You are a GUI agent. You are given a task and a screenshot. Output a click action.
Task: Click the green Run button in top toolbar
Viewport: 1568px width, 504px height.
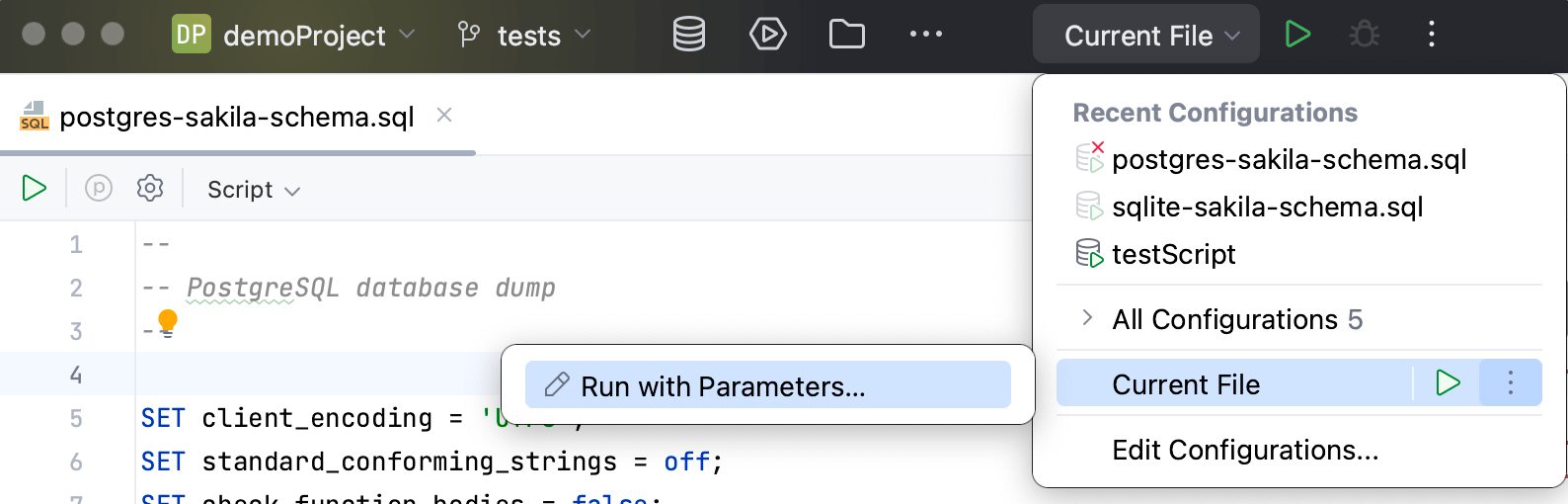point(1297,35)
